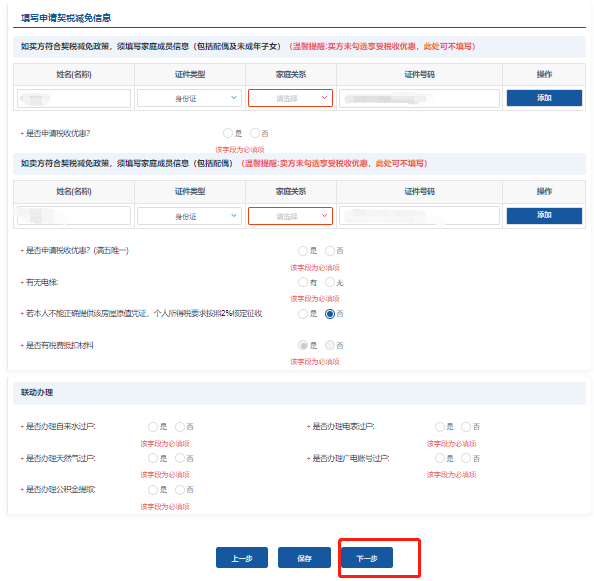Select 是 for 是否办理公积金提取

pos(153,490)
